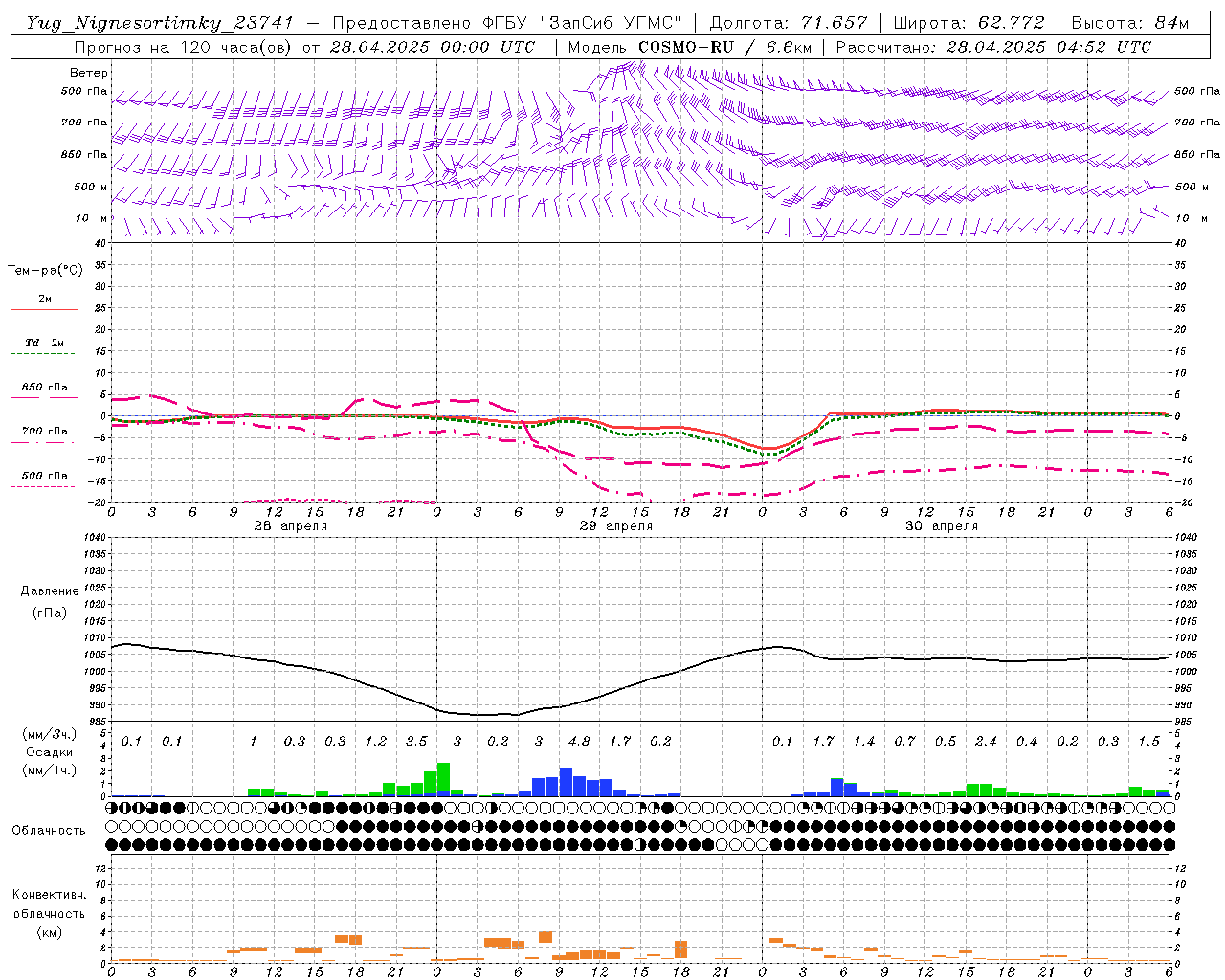Select the 'Широта: 62.772' header text

click(x=969, y=23)
